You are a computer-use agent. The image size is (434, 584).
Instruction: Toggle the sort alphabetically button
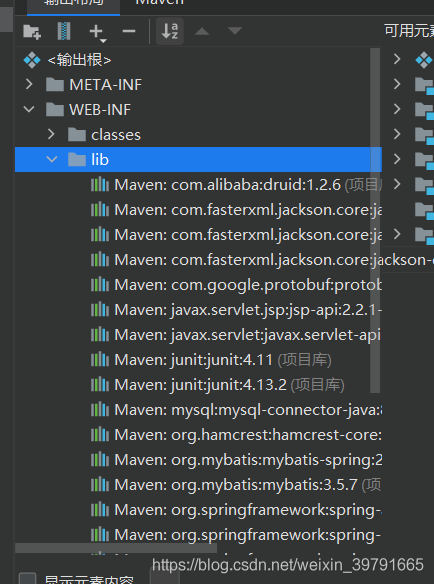(x=170, y=31)
